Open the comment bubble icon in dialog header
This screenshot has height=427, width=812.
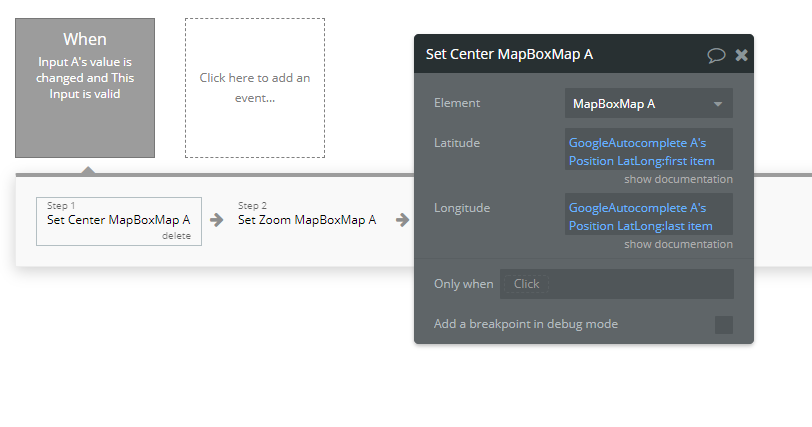716,55
